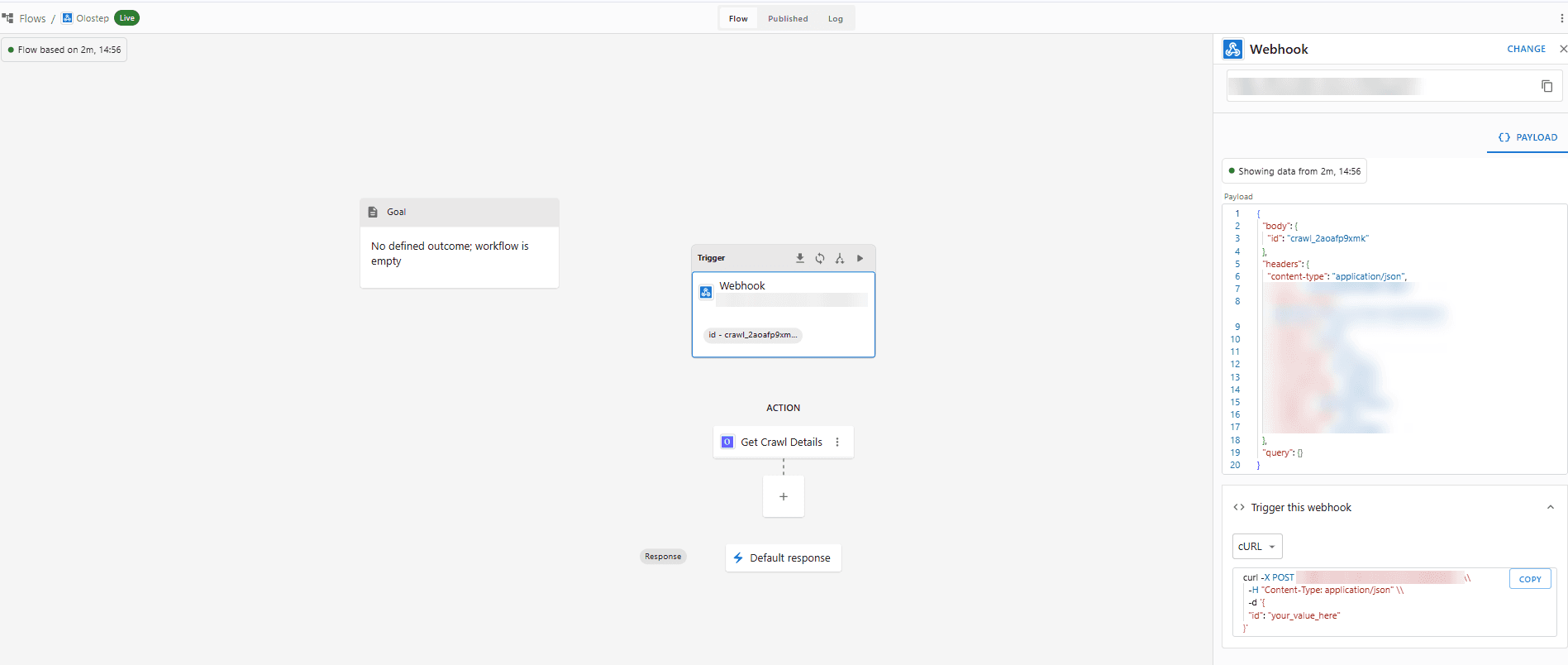The height and width of the screenshot is (665, 1568).
Task: Switch to the Flow tab
Action: click(738, 18)
